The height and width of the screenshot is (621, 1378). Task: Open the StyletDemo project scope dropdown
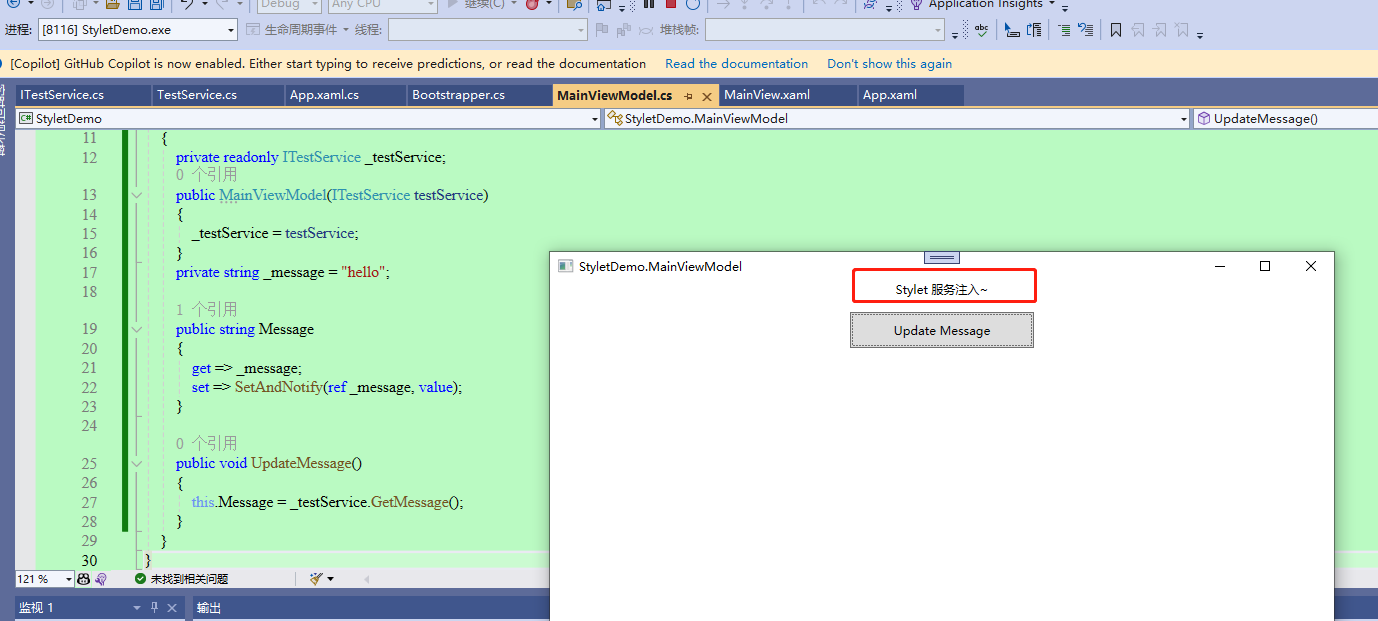point(594,119)
